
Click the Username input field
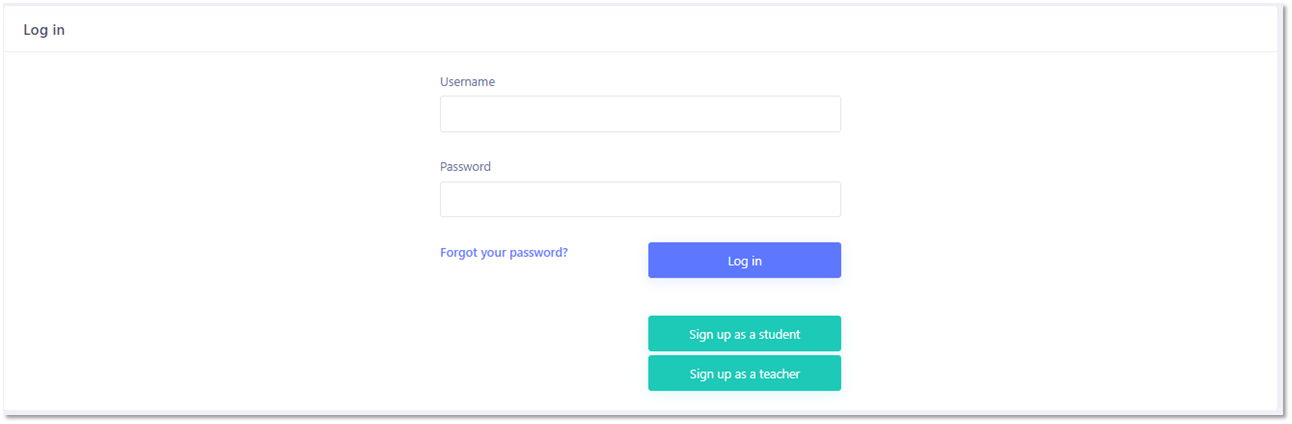(640, 114)
